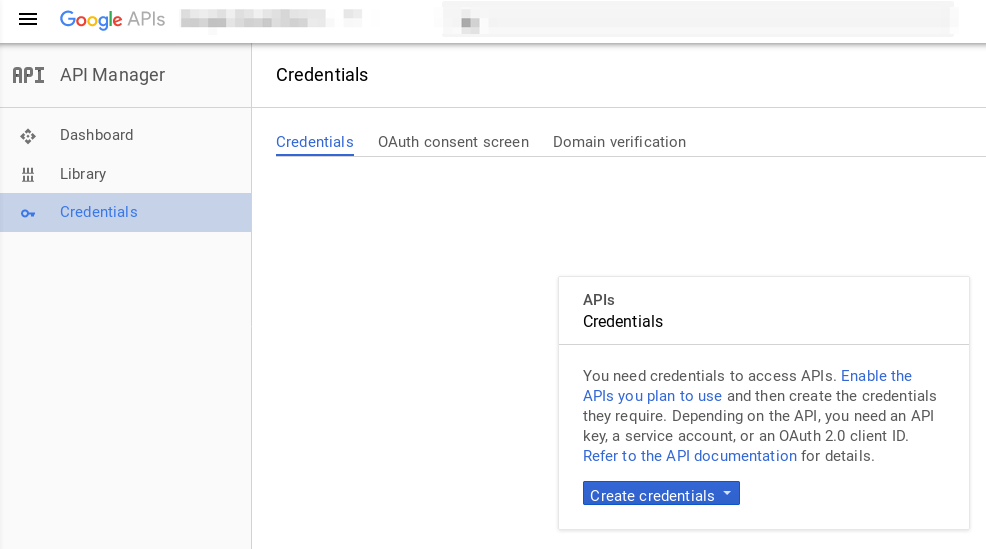986x549 pixels.
Task: Click the search field in top bar
Action: pos(698,19)
